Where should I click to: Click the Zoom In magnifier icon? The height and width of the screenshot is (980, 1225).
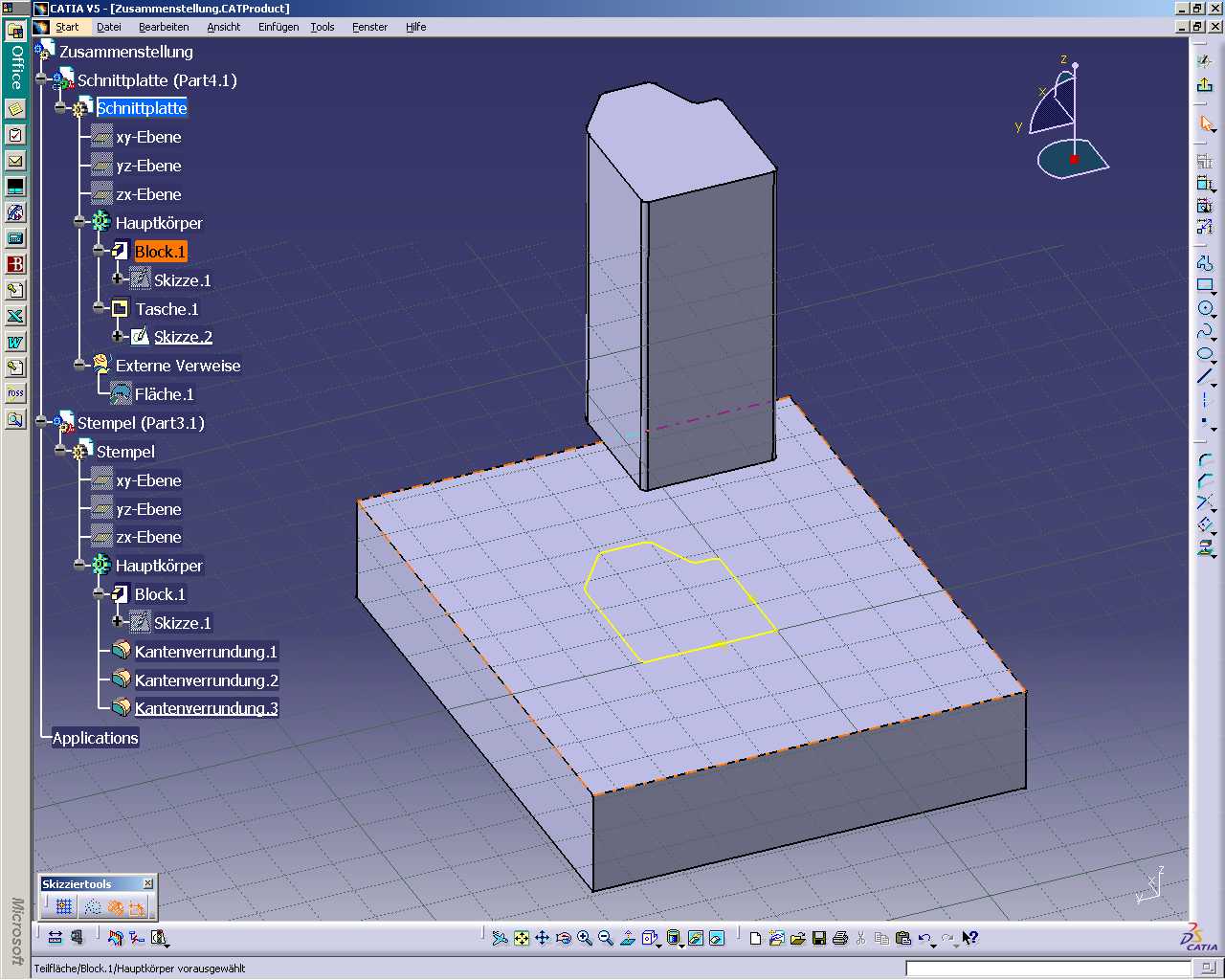(585, 938)
